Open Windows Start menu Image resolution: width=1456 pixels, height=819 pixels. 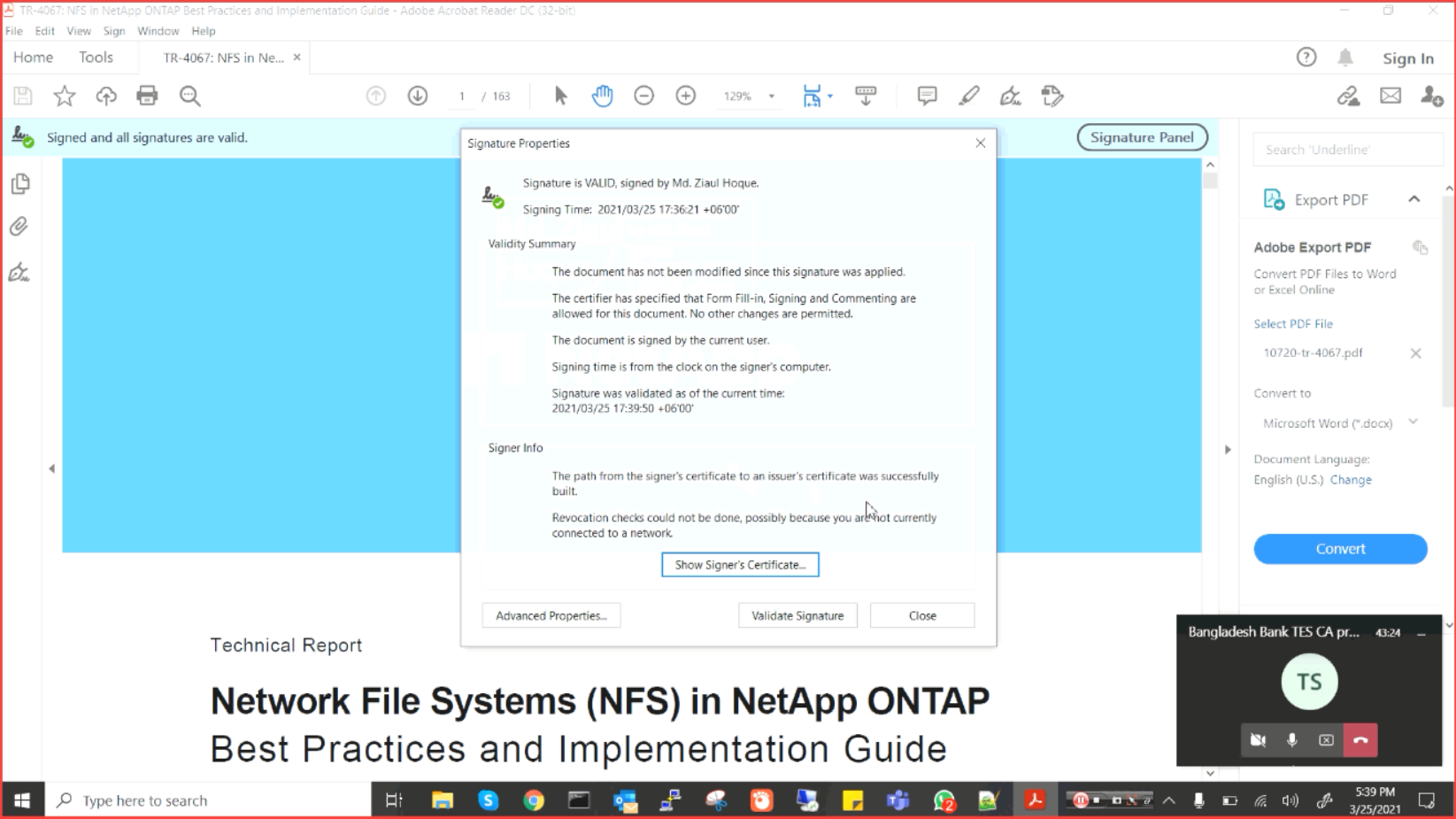point(22,800)
